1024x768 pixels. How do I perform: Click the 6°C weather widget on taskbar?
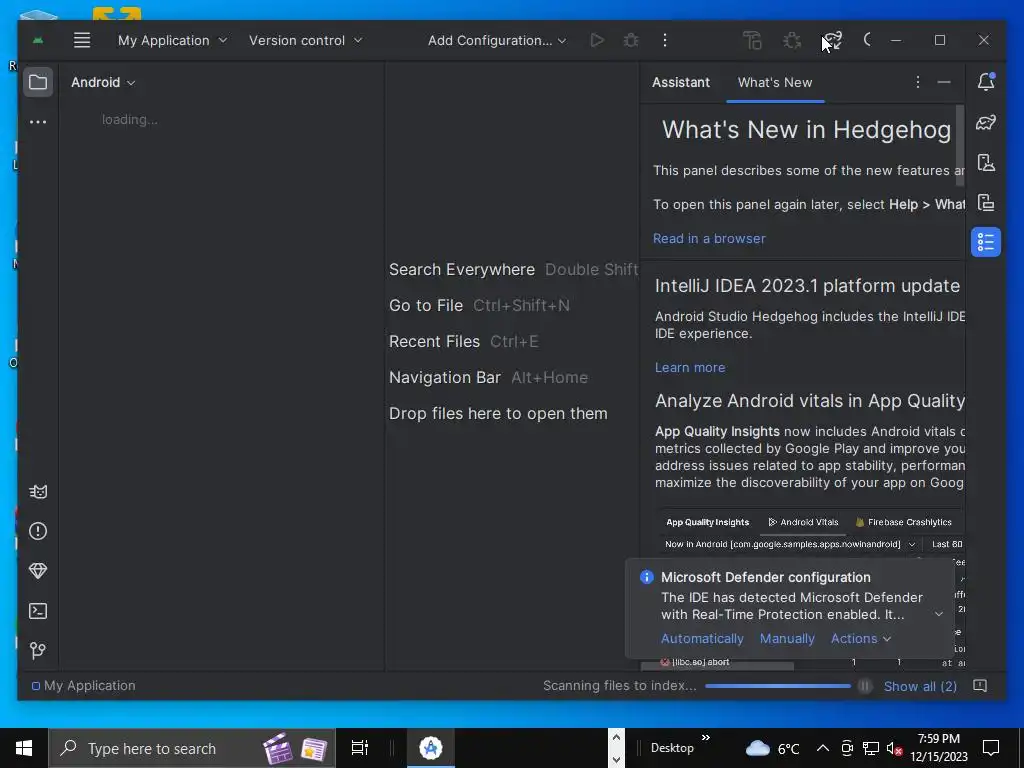(773, 748)
